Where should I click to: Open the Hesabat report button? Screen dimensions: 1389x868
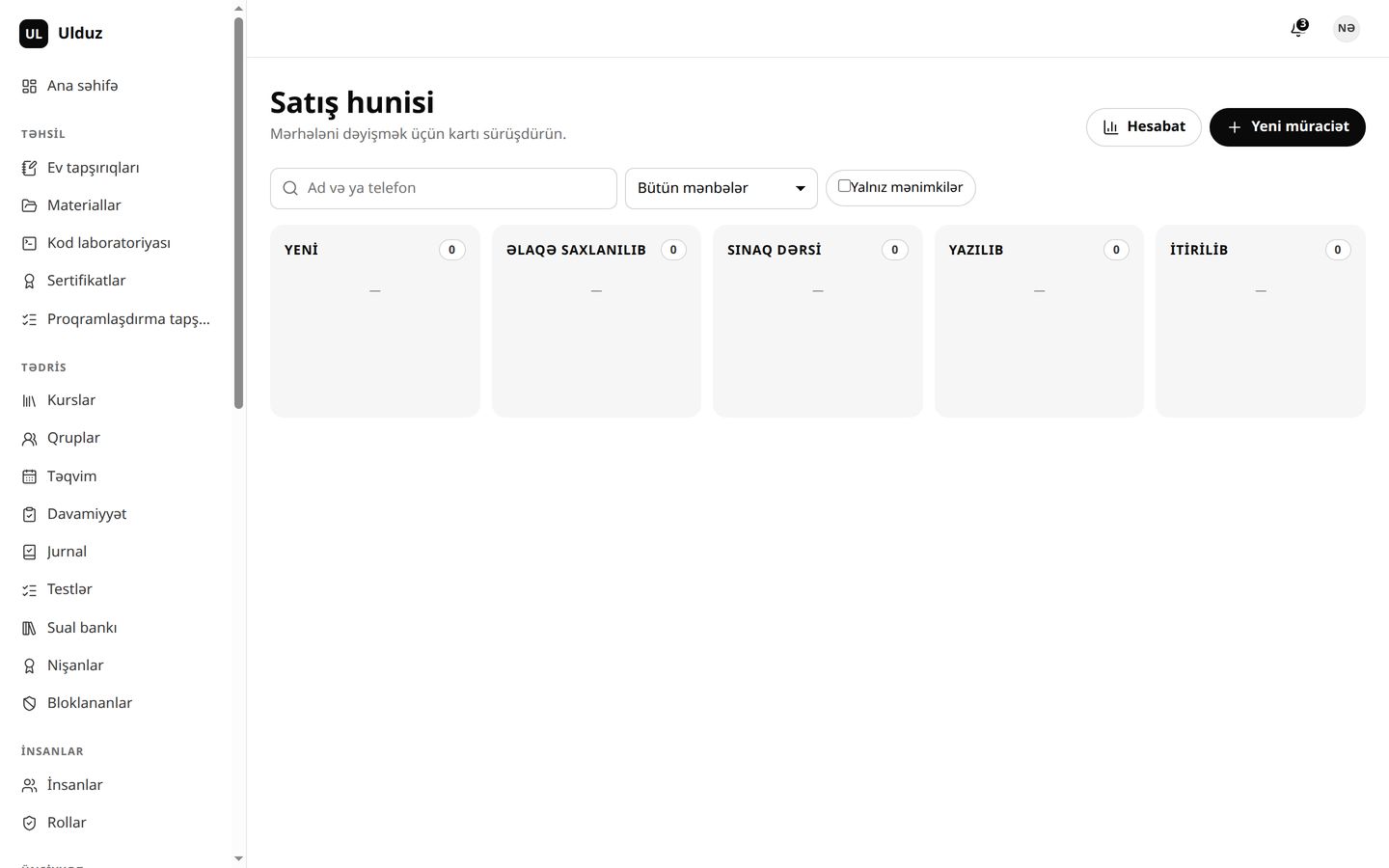(x=1143, y=127)
